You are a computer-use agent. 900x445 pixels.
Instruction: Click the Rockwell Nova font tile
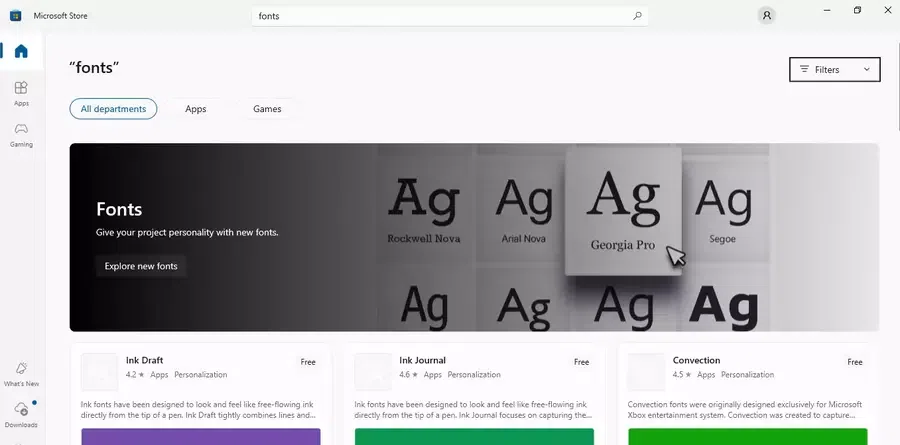[424, 210]
